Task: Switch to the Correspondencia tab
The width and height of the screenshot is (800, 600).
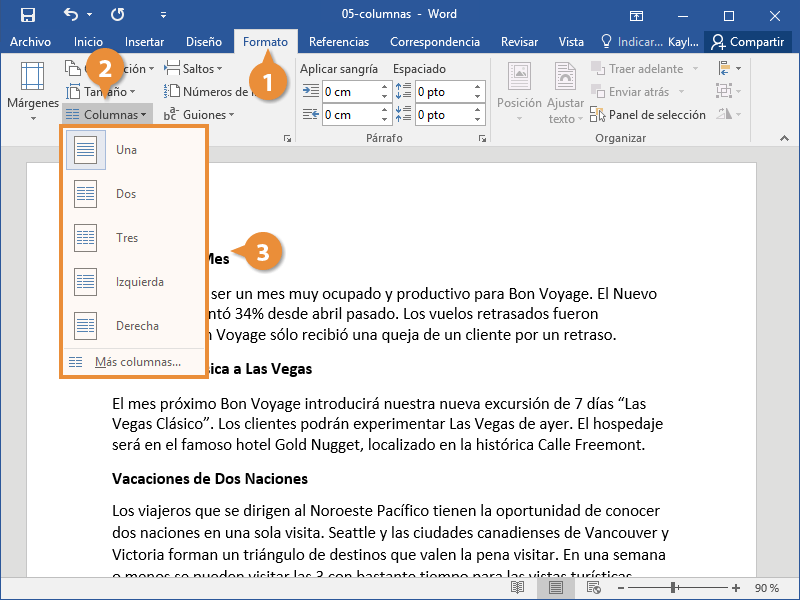Action: click(435, 42)
